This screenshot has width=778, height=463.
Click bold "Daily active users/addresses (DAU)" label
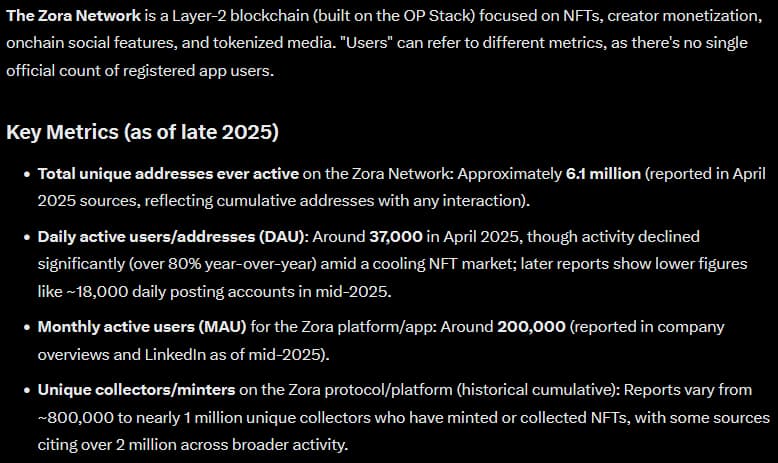[x=158, y=237]
